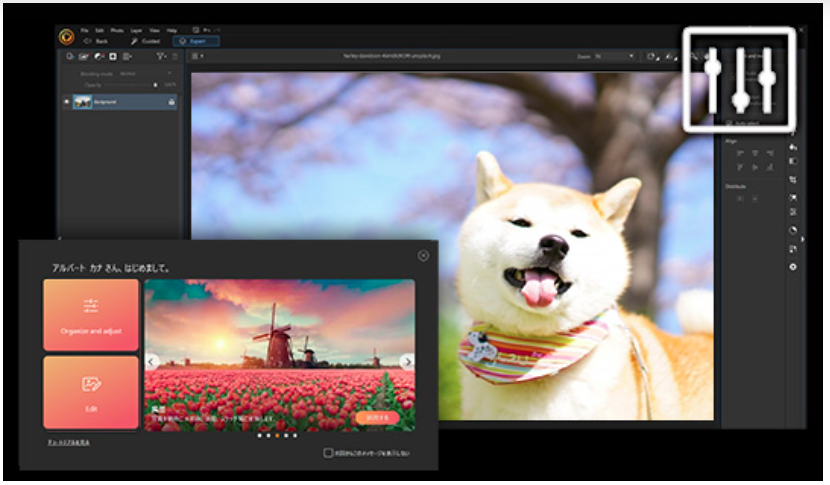Open the Zoom level dropdown

613,57
